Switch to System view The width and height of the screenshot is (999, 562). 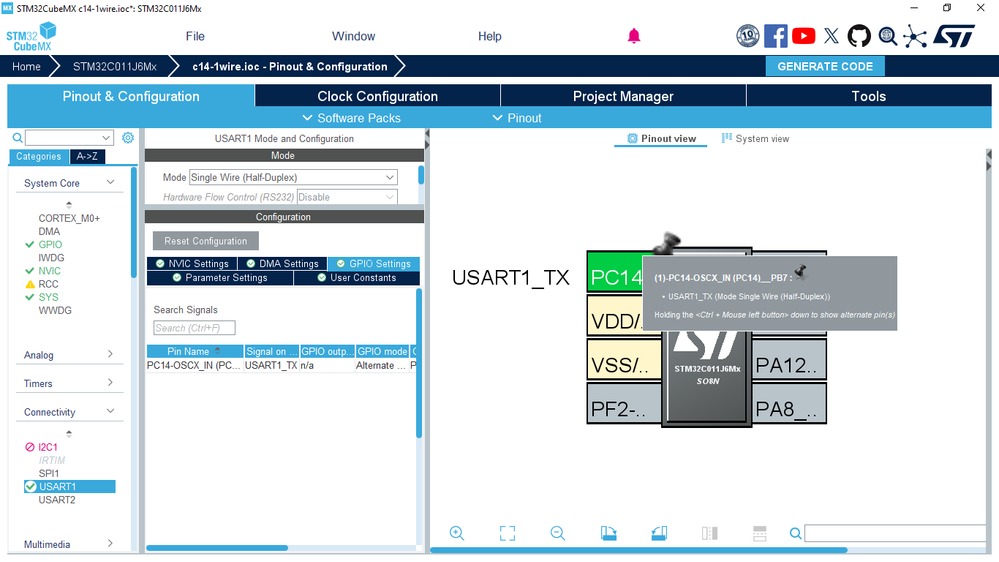coord(756,139)
